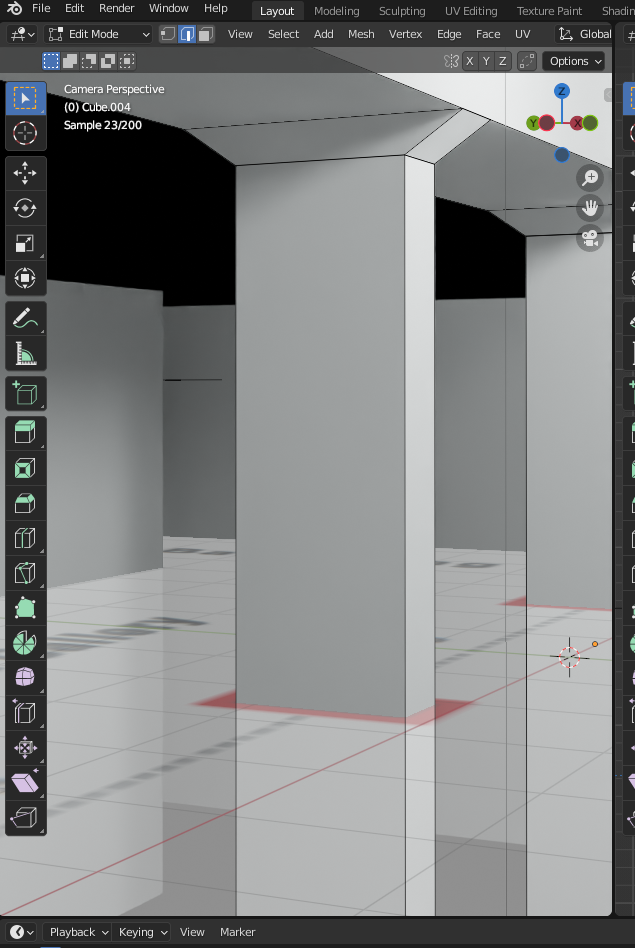This screenshot has height=948, width=635.
Task: Select the Measure tool
Action: [x=25, y=353]
